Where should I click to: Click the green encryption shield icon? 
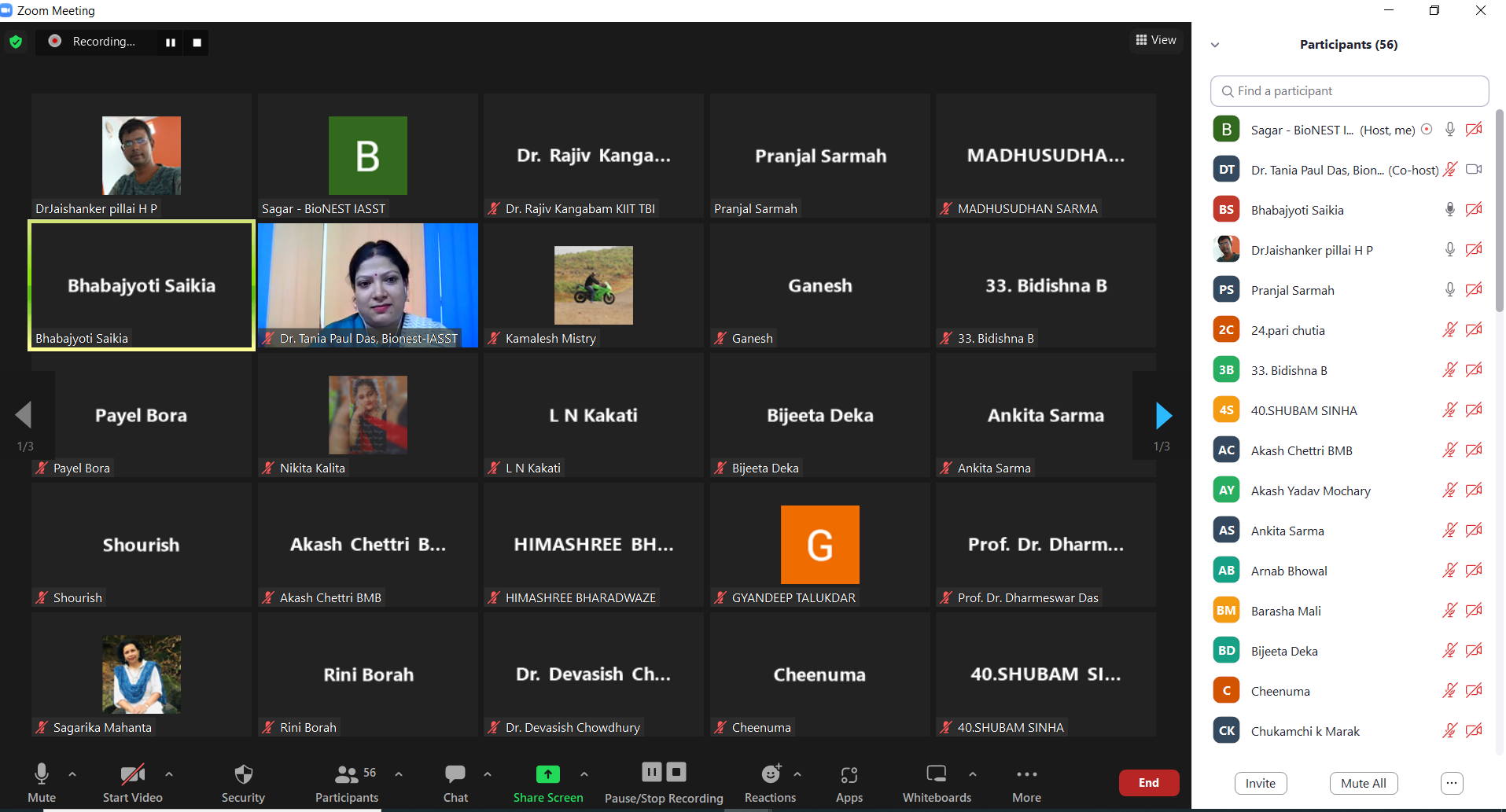click(16, 42)
